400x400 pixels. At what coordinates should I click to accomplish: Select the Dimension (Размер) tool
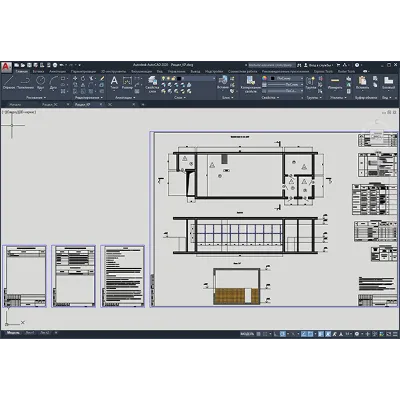pyautogui.click(x=127, y=83)
